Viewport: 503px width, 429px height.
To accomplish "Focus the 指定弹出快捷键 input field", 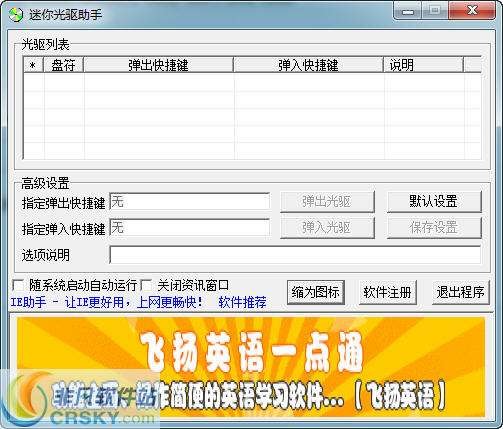I will tap(190, 201).
